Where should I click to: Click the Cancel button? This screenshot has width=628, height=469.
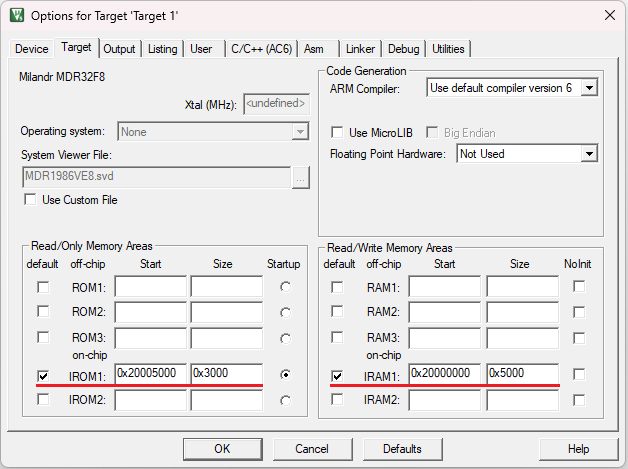tap(300, 448)
